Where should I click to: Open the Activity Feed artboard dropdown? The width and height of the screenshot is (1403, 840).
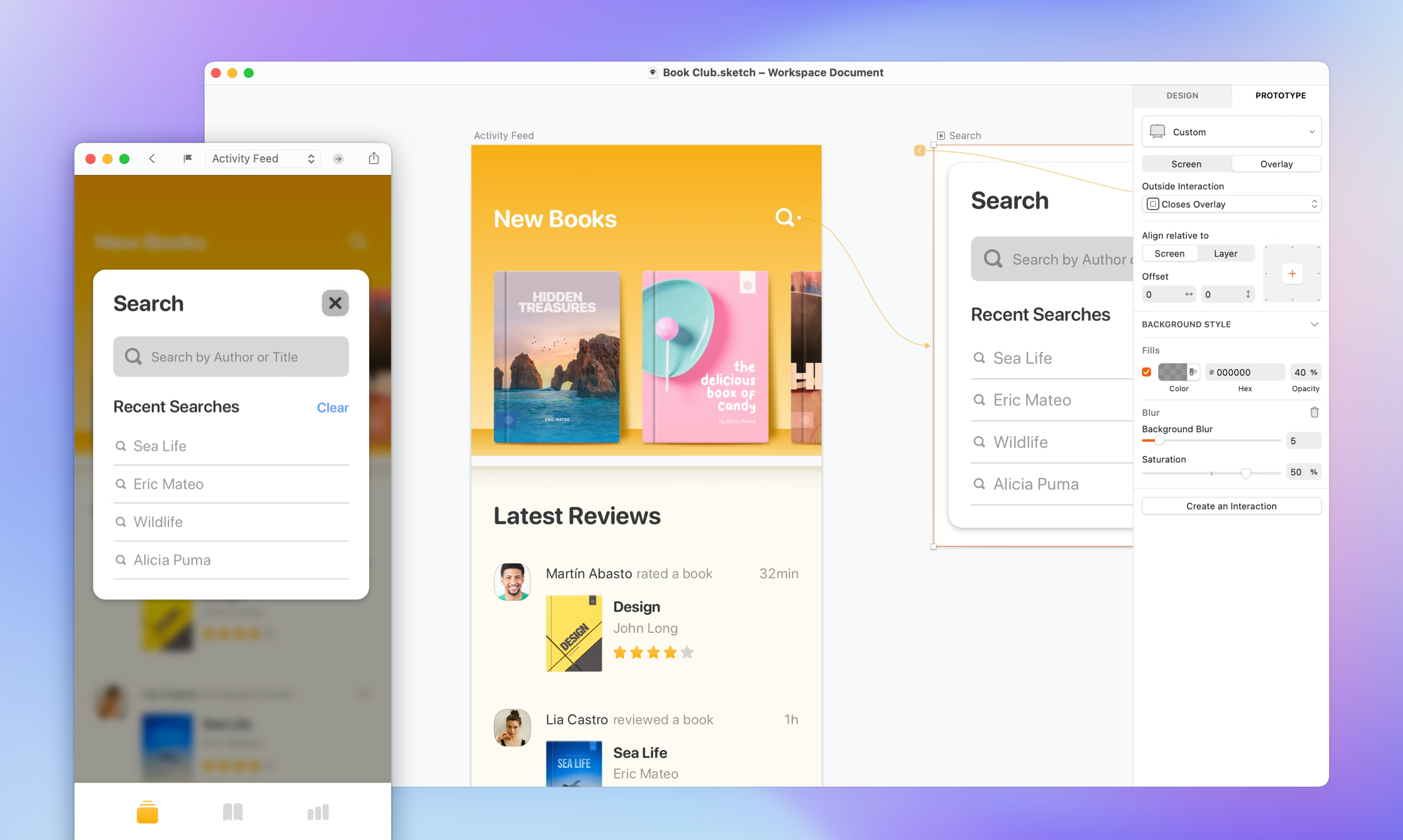pyautogui.click(x=263, y=158)
